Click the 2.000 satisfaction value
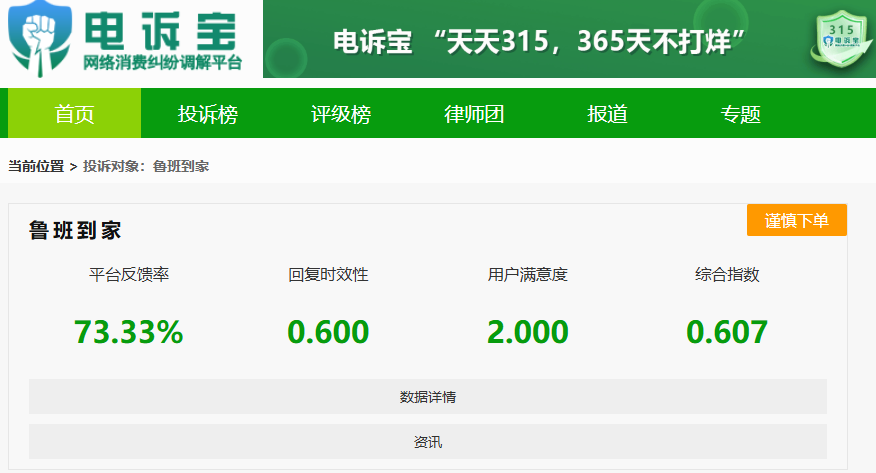876x473 pixels. tap(527, 332)
